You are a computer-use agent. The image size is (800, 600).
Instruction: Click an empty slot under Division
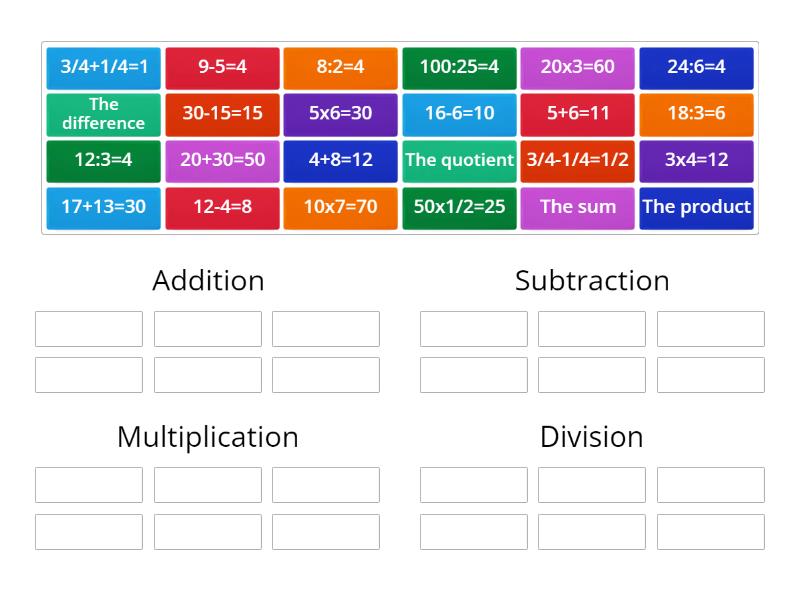pyautogui.click(x=473, y=484)
